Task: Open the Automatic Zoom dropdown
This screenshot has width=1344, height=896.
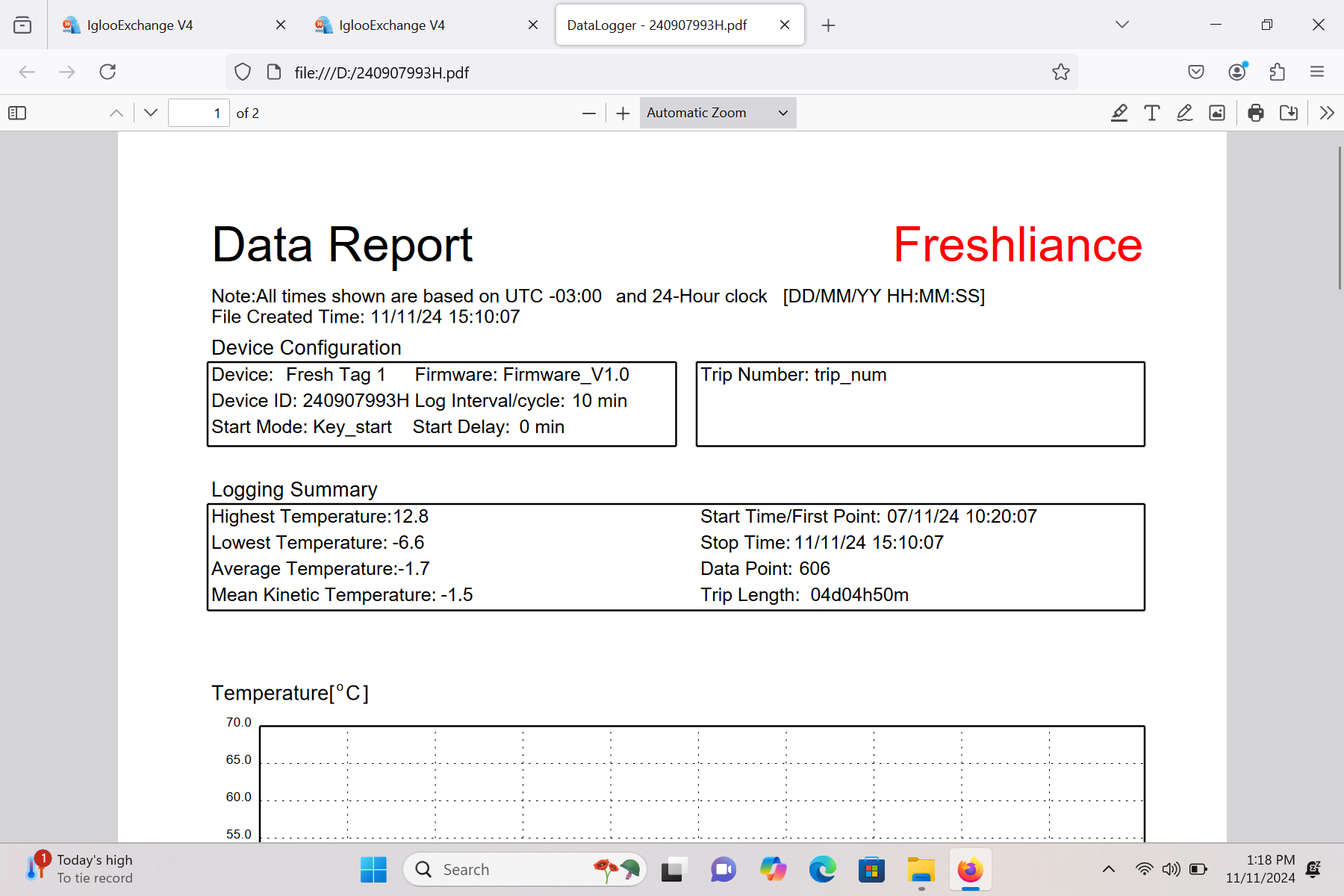Action: coord(718,113)
